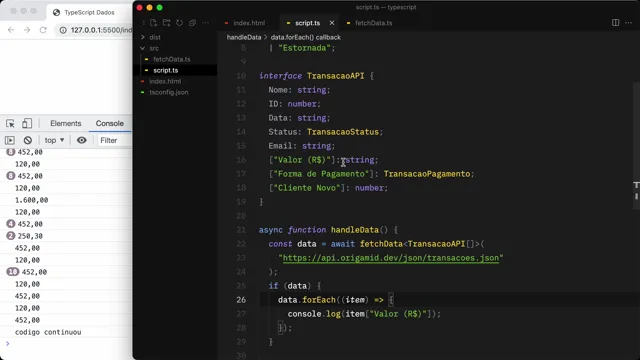Close the script.ts editor tab
Image resolution: width=640 pixels, height=360 pixels.
tap(332, 23)
